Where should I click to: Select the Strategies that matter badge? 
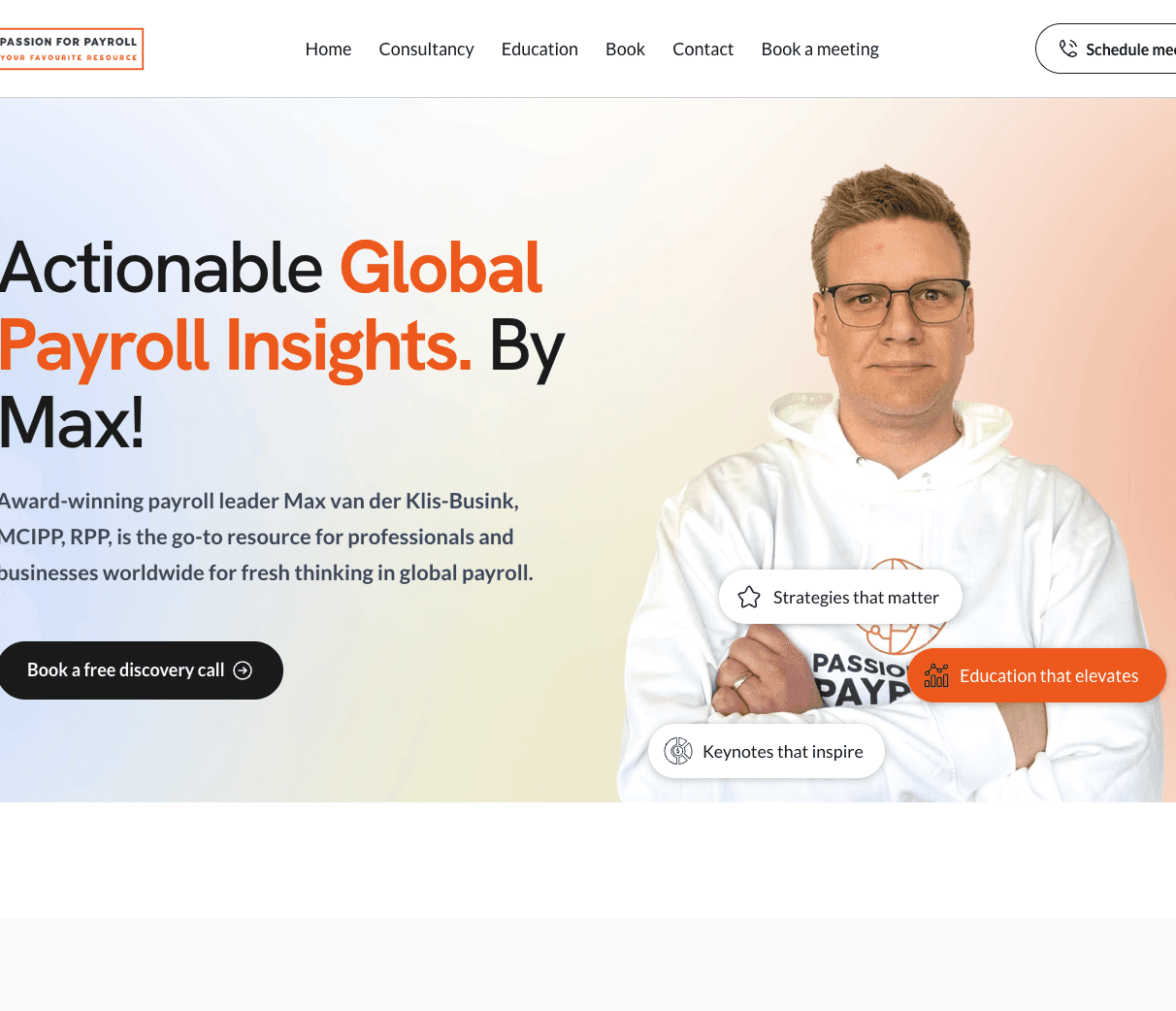(x=840, y=598)
